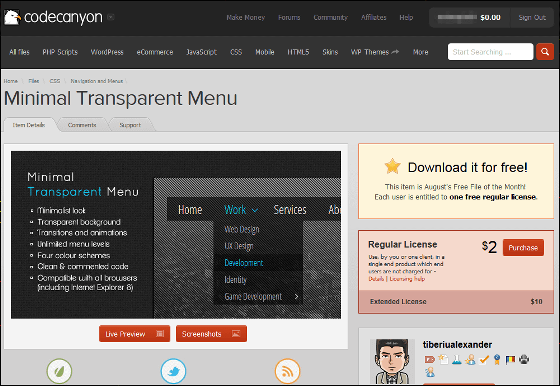Click the orange magnifier search button
560x386 pixels.
point(545,52)
